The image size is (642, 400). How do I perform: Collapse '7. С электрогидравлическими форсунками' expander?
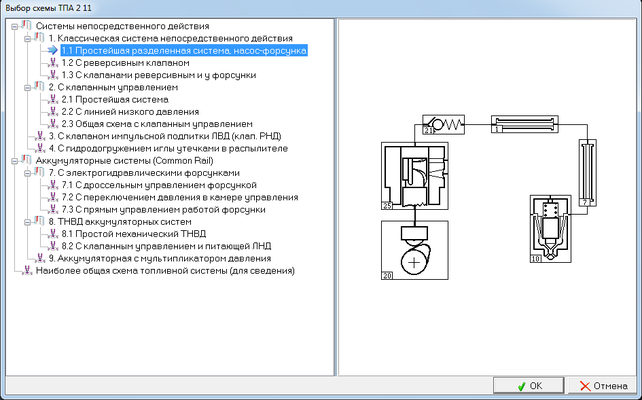28,173
